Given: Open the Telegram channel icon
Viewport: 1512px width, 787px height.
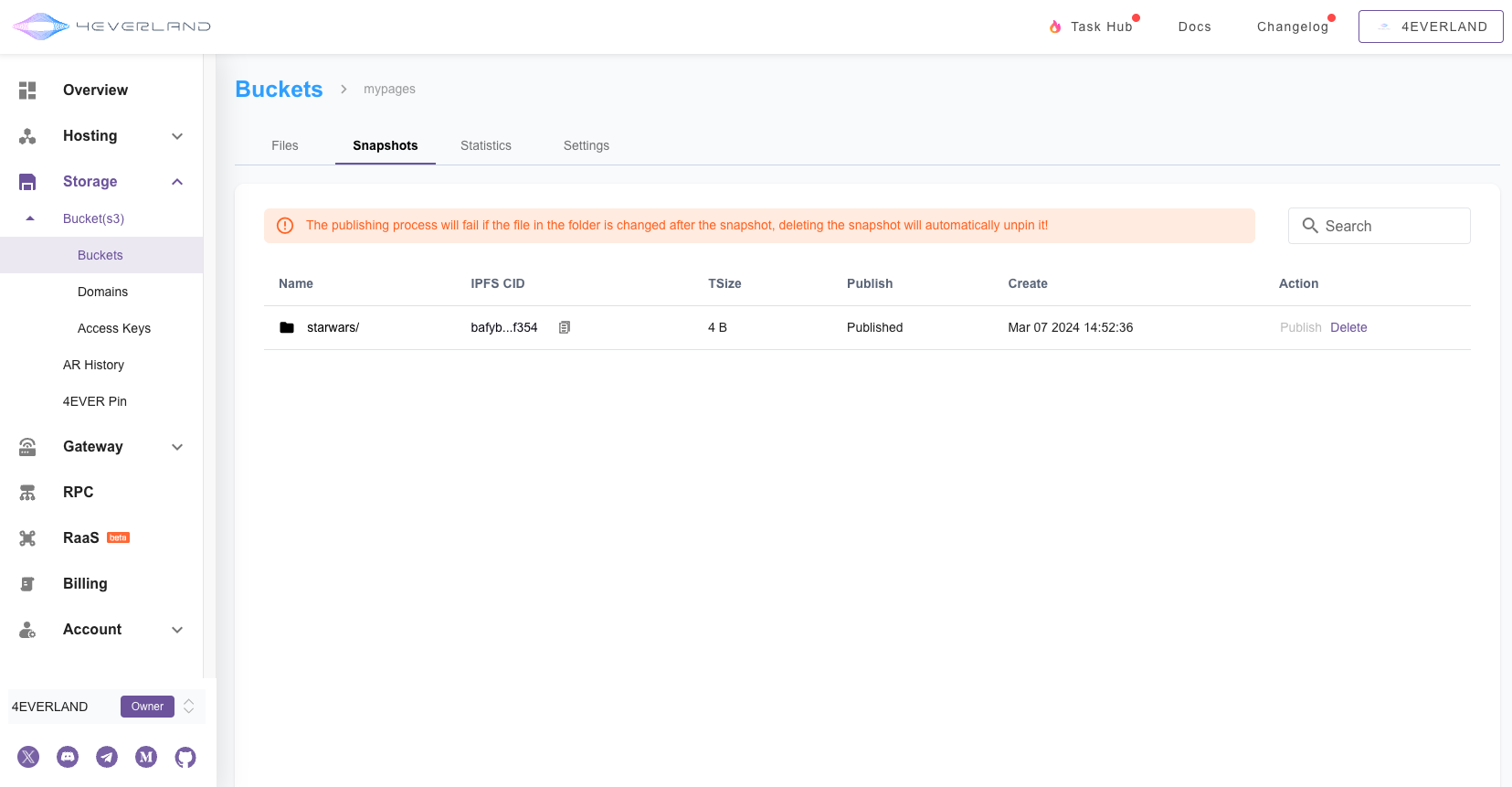Looking at the screenshot, I should (x=107, y=757).
